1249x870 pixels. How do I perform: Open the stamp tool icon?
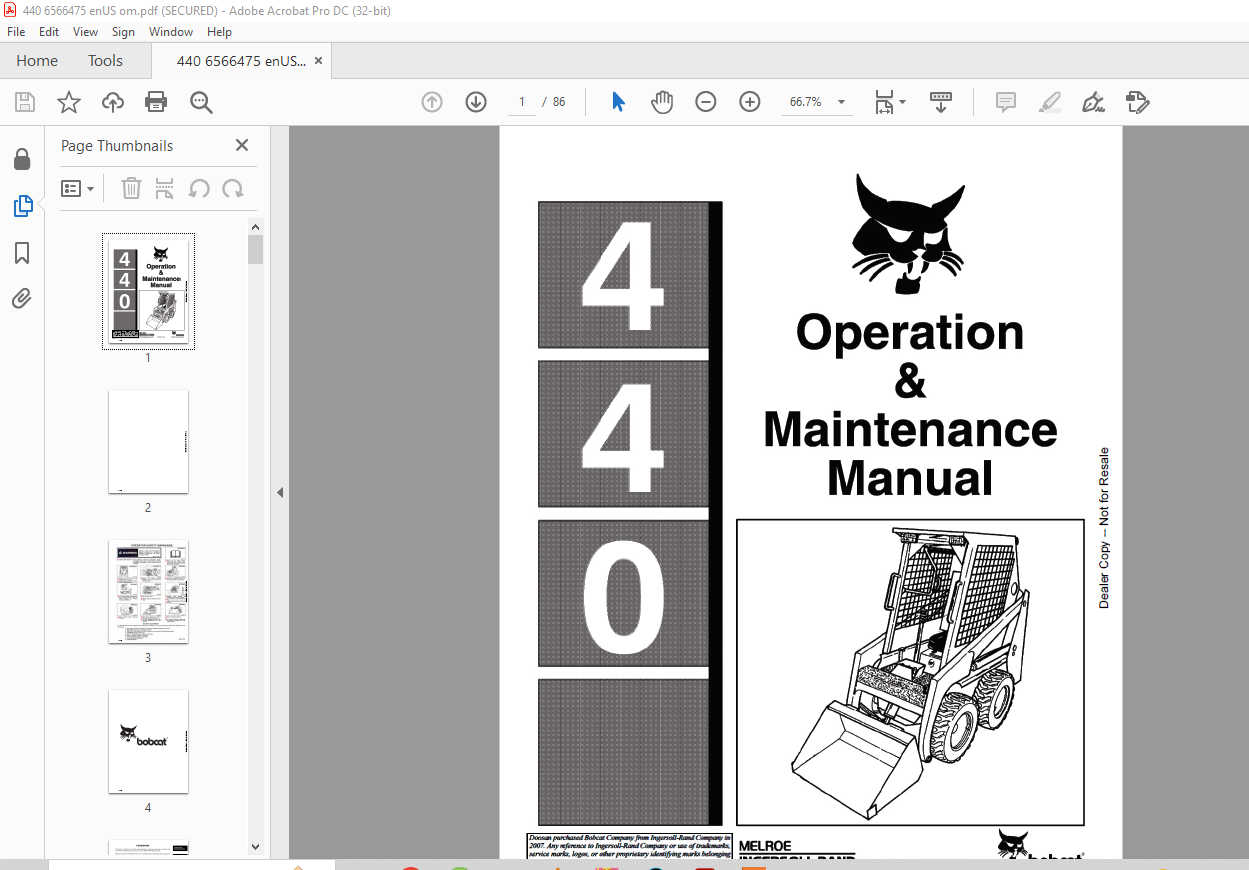(x=1137, y=102)
